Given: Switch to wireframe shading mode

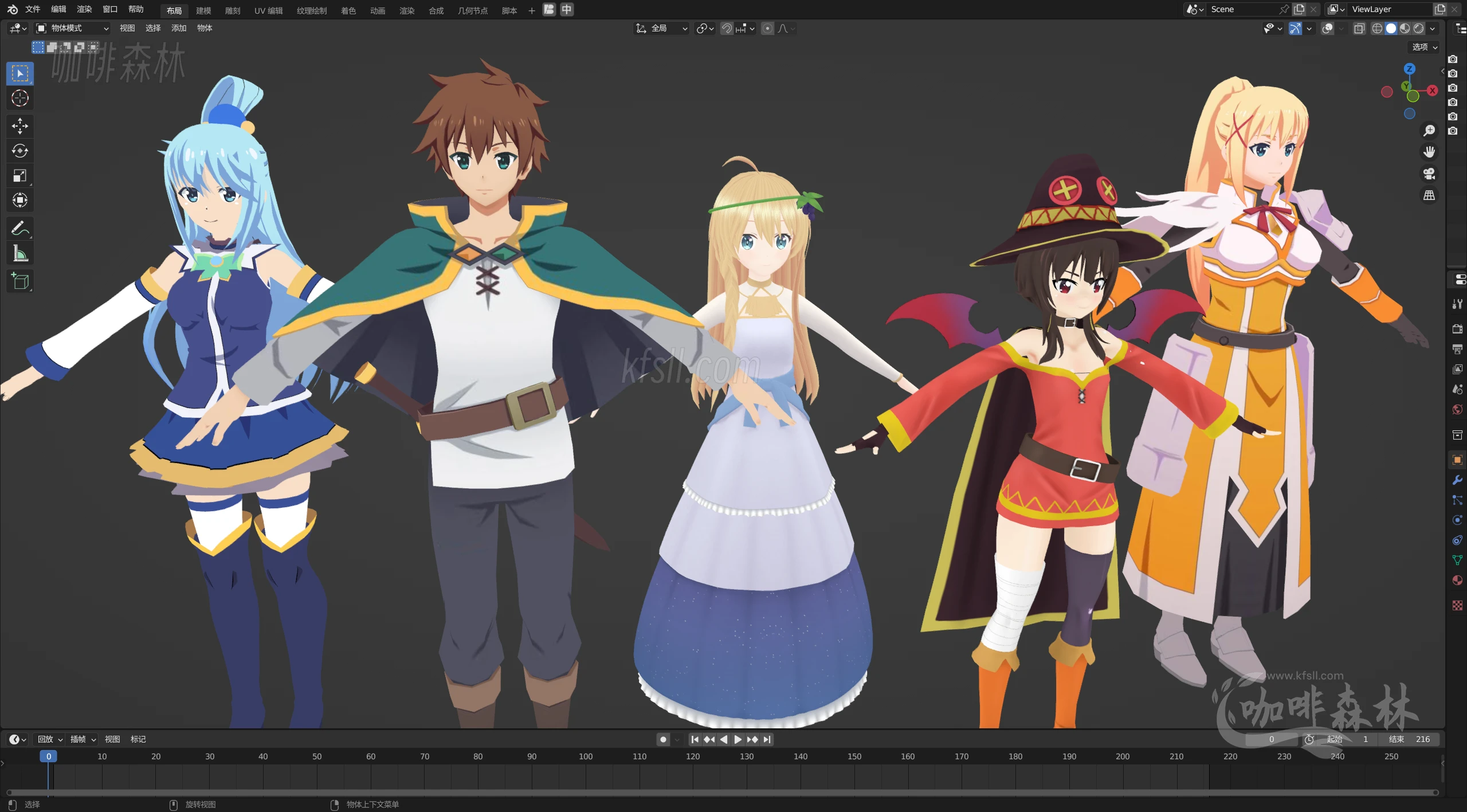Looking at the screenshot, I should click(1377, 28).
